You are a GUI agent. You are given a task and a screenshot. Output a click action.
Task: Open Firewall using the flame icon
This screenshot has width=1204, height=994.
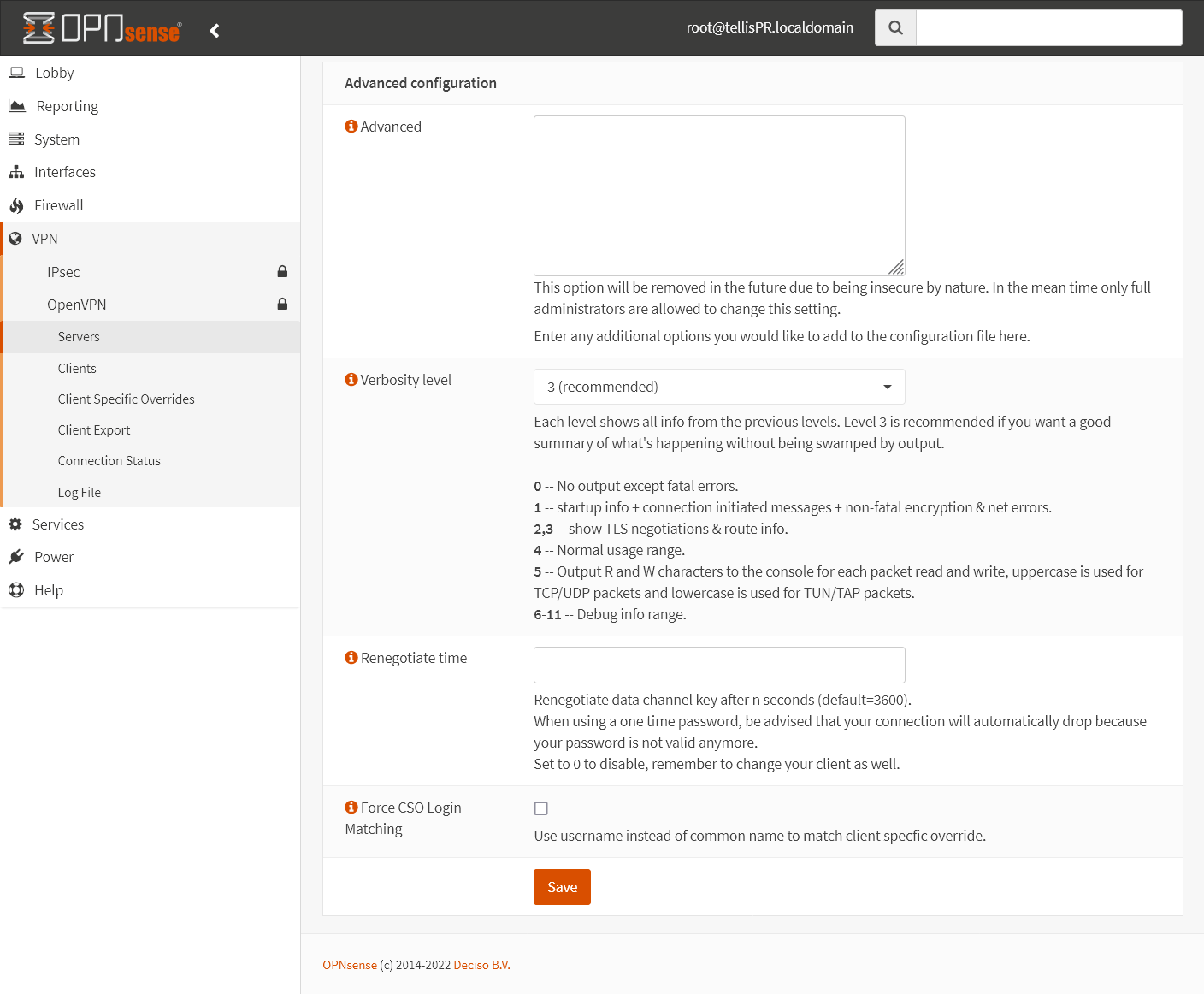17,205
